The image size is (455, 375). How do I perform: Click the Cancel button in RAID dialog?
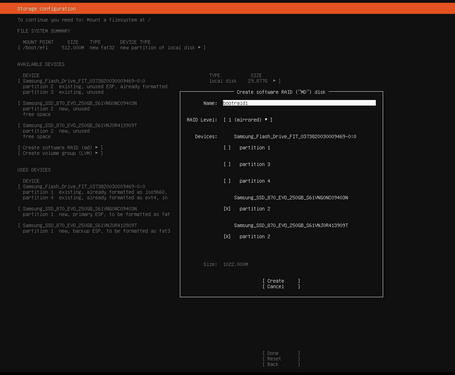pyautogui.click(x=281, y=286)
